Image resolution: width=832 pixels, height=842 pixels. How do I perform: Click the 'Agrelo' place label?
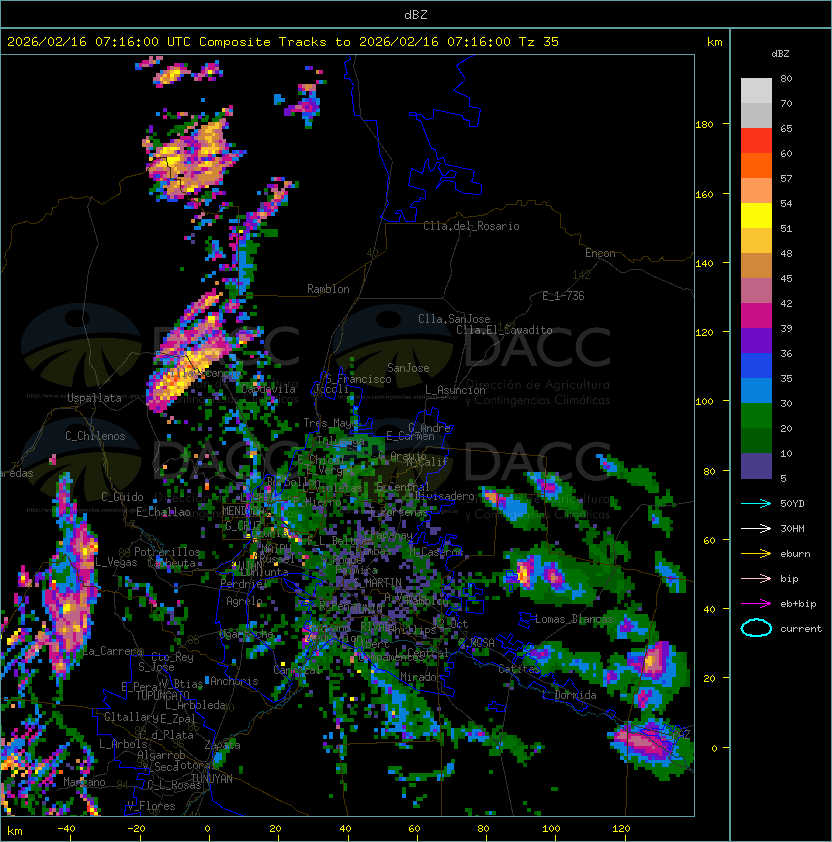(244, 601)
